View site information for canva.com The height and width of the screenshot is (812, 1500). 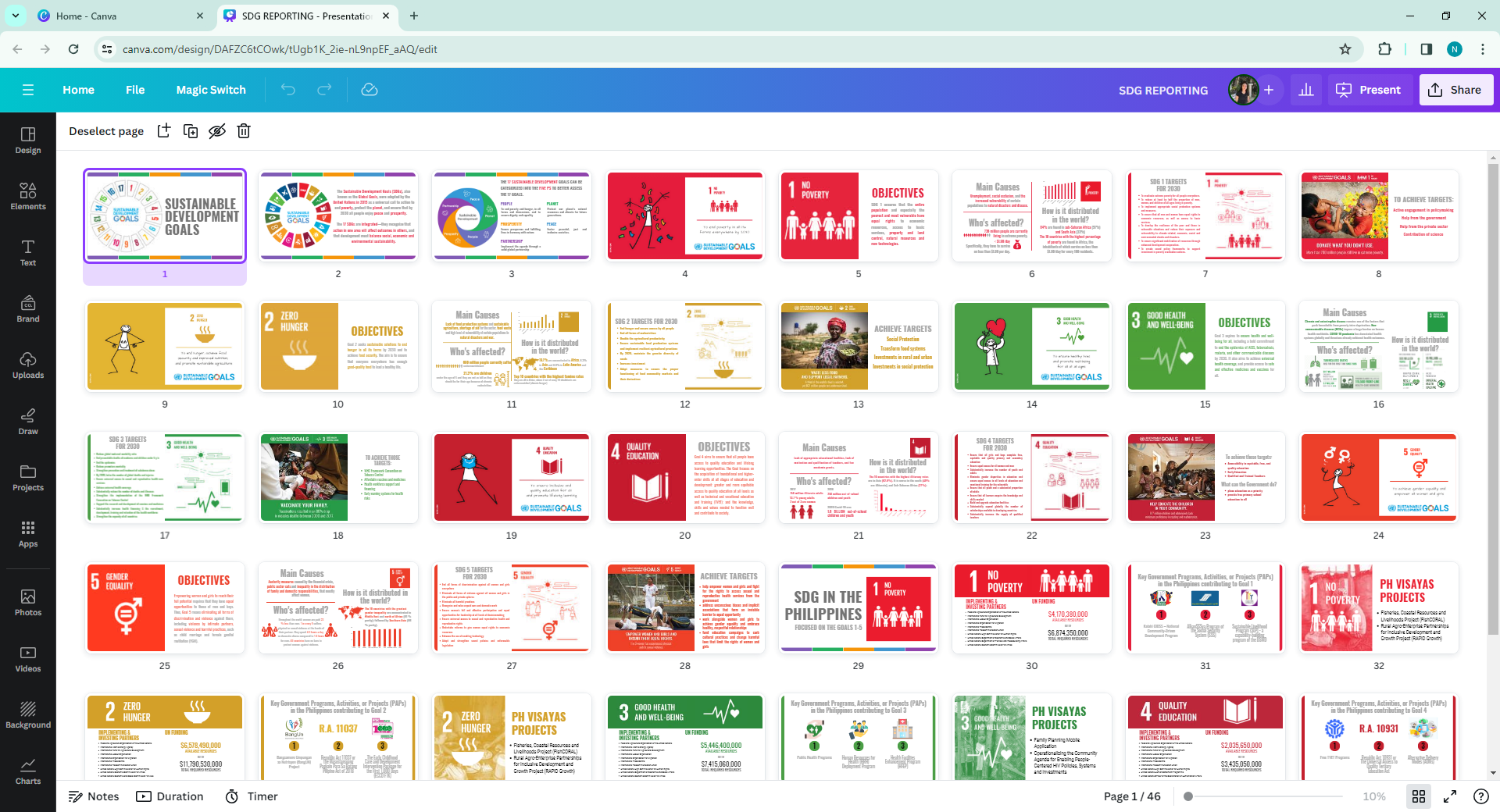coord(108,49)
